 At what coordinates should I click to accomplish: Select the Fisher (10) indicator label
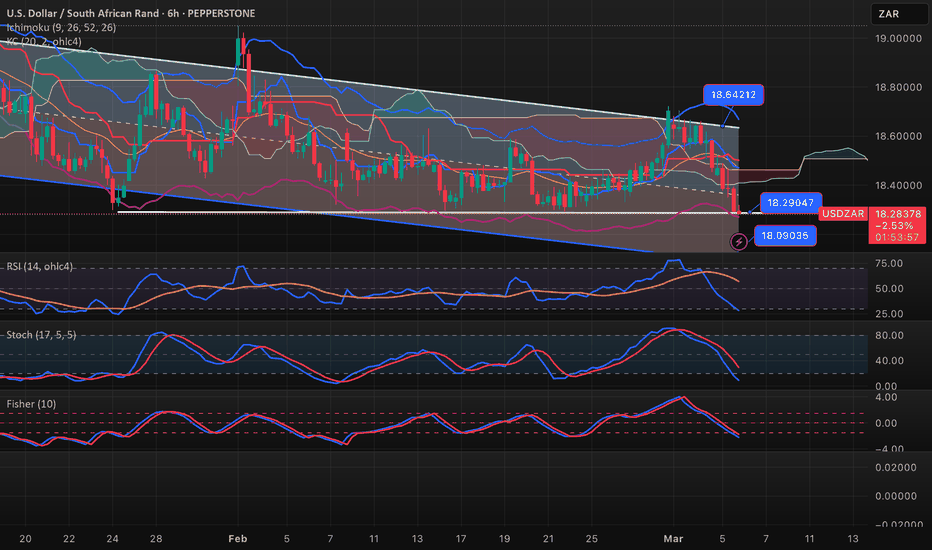[31, 404]
